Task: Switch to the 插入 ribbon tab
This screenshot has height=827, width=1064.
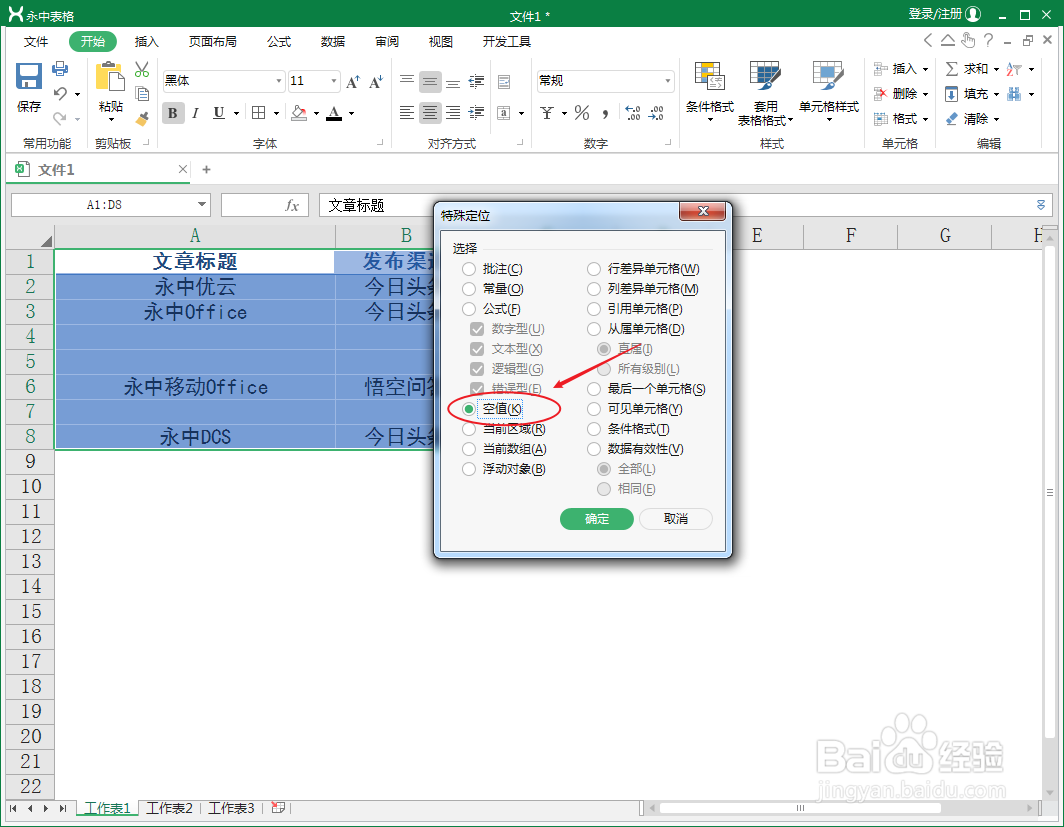Action: (146, 41)
